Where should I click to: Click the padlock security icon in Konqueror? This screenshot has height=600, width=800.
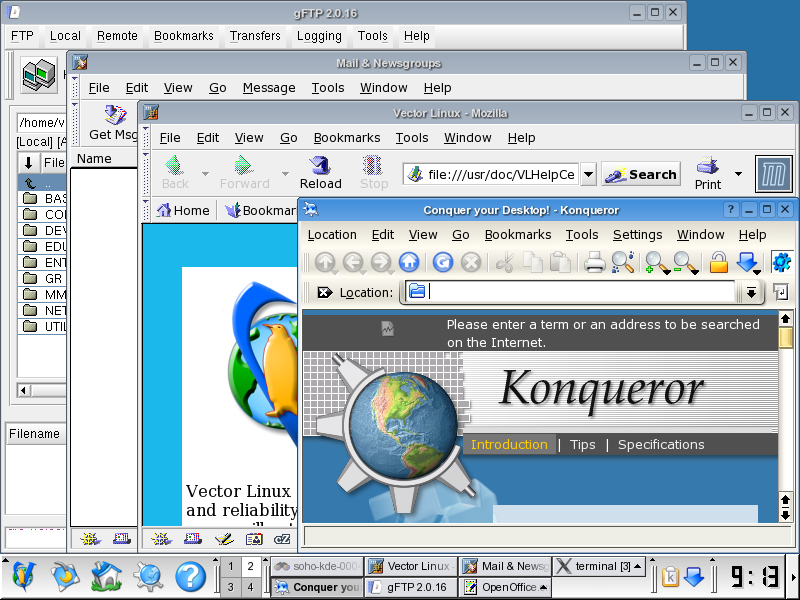(x=718, y=263)
